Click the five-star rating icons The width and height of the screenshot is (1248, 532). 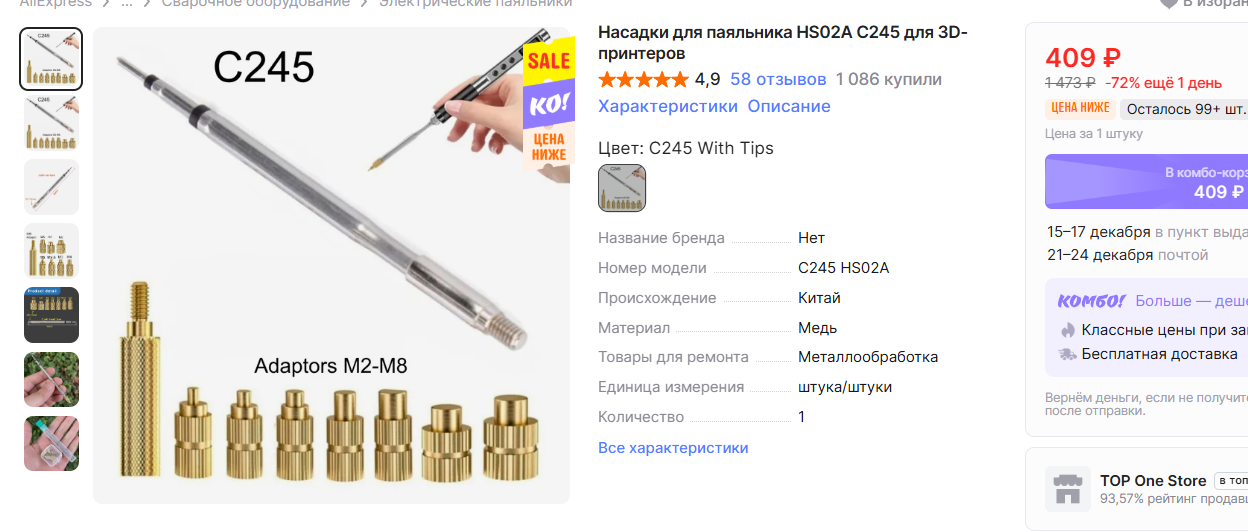643,80
